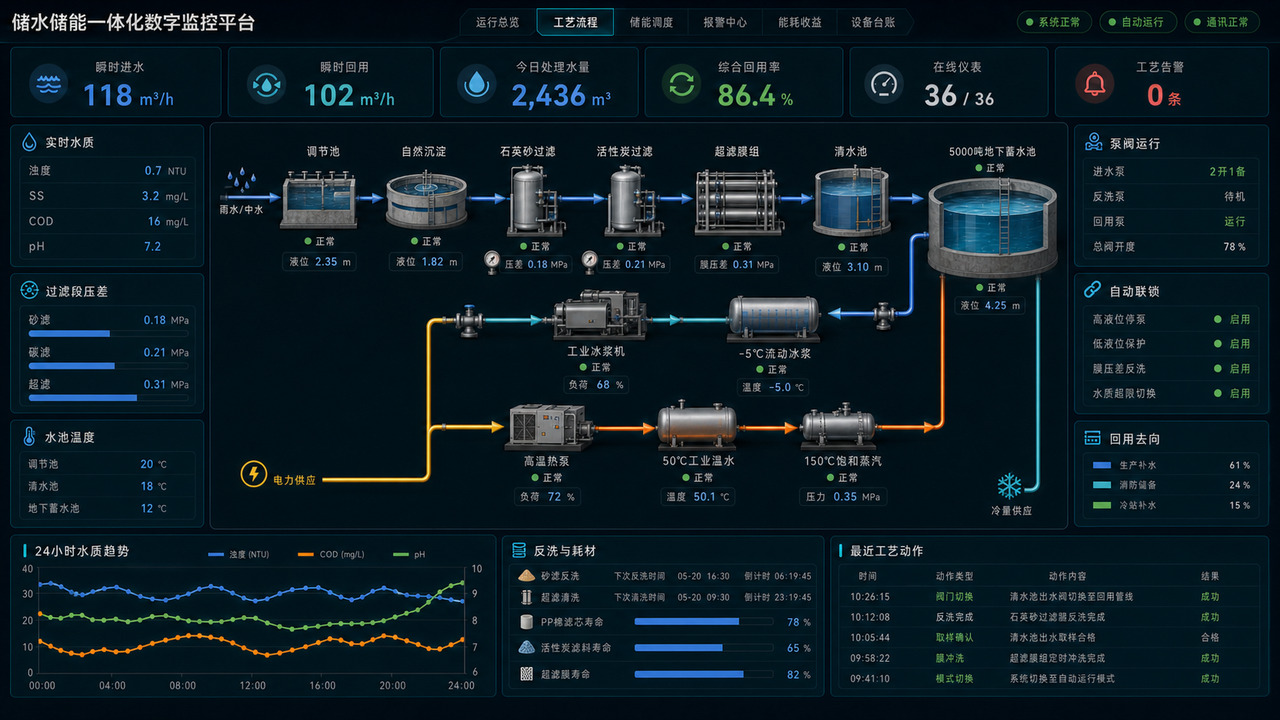Viewport: 1280px width, 720px height.
Task: Select the 工业冰浆机 equipment icon
Action: point(595,316)
